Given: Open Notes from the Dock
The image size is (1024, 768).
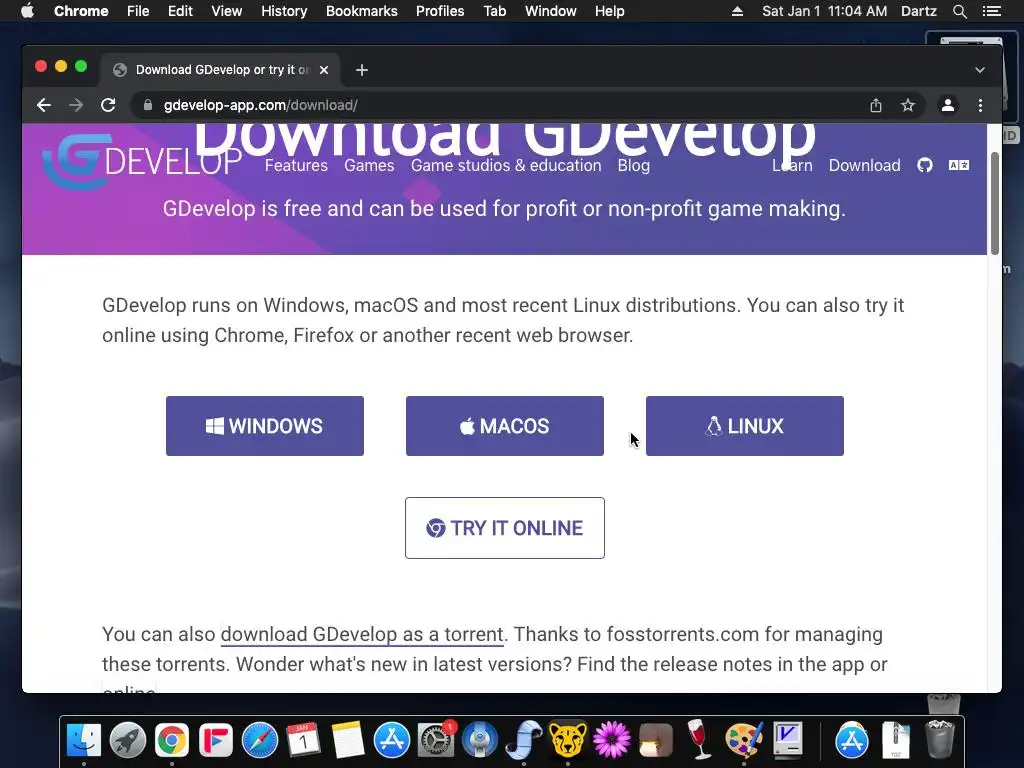Looking at the screenshot, I should pos(347,740).
